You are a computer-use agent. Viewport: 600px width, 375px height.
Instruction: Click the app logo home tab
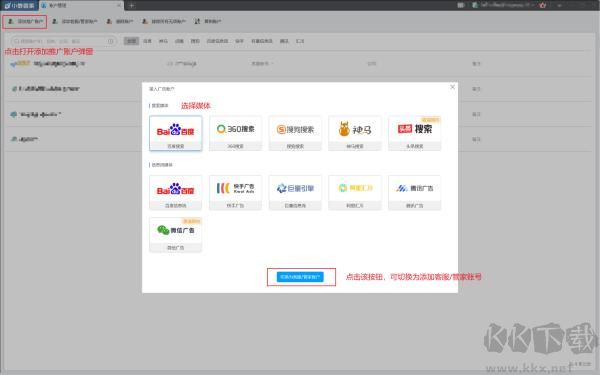coord(19,5)
